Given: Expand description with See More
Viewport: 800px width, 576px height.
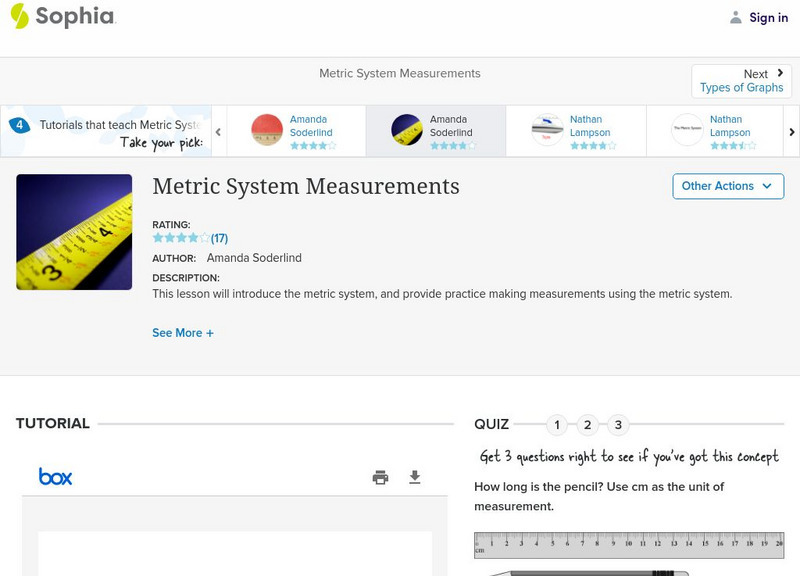Looking at the screenshot, I should (x=183, y=333).
